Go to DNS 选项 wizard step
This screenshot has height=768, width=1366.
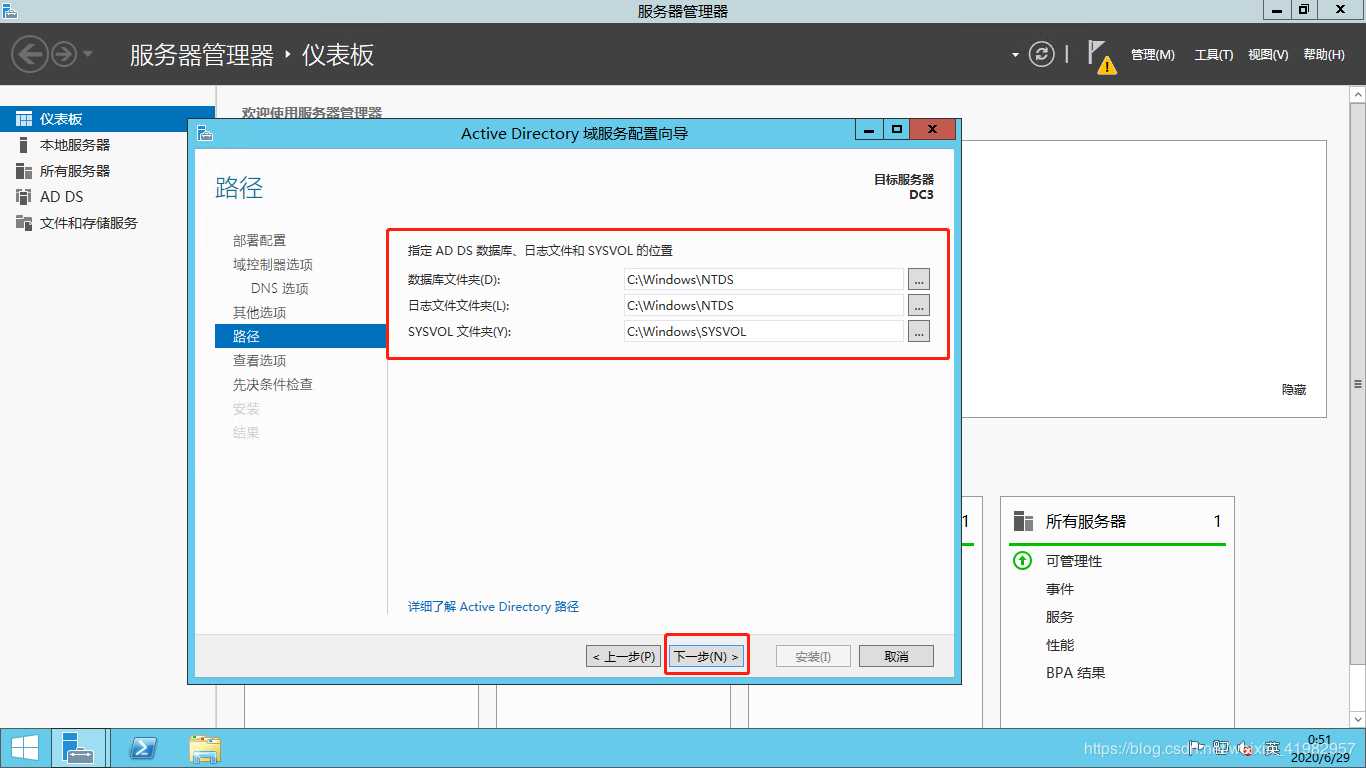(280, 288)
